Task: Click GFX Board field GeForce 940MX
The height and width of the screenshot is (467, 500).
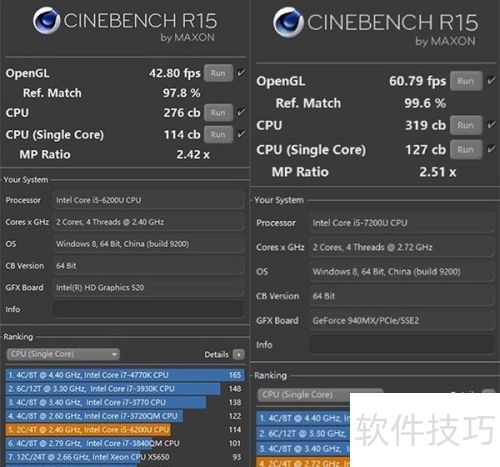Action: (x=402, y=320)
